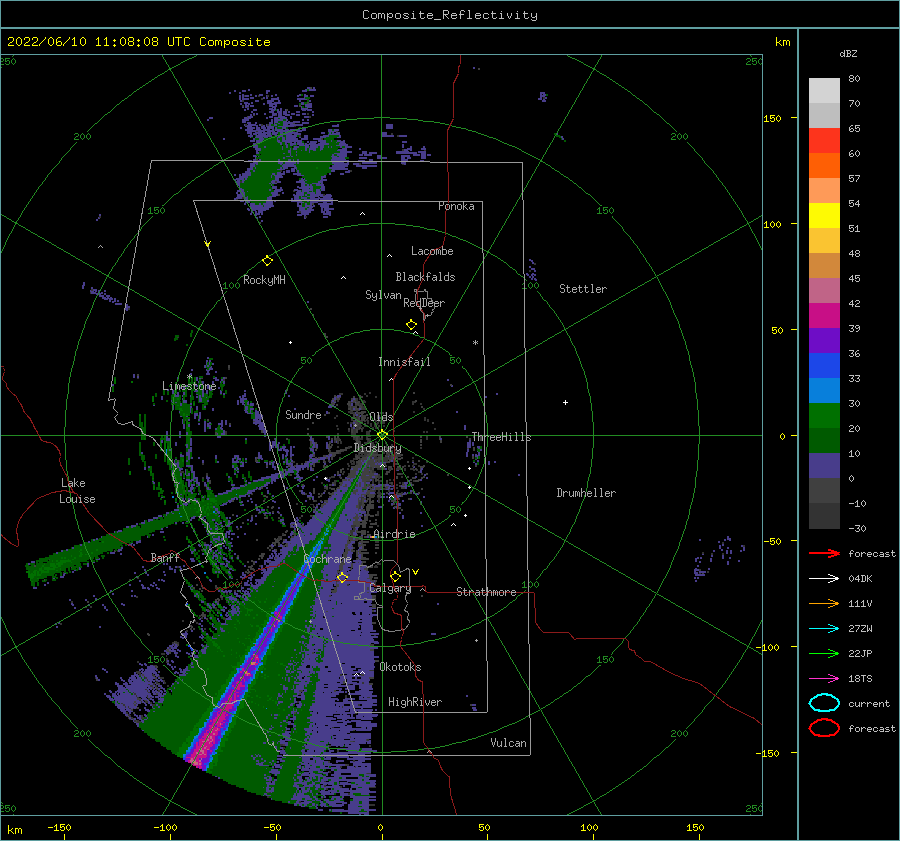Click the orange 111V arrow legend icon
The image size is (900, 841).
pos(824,603)
